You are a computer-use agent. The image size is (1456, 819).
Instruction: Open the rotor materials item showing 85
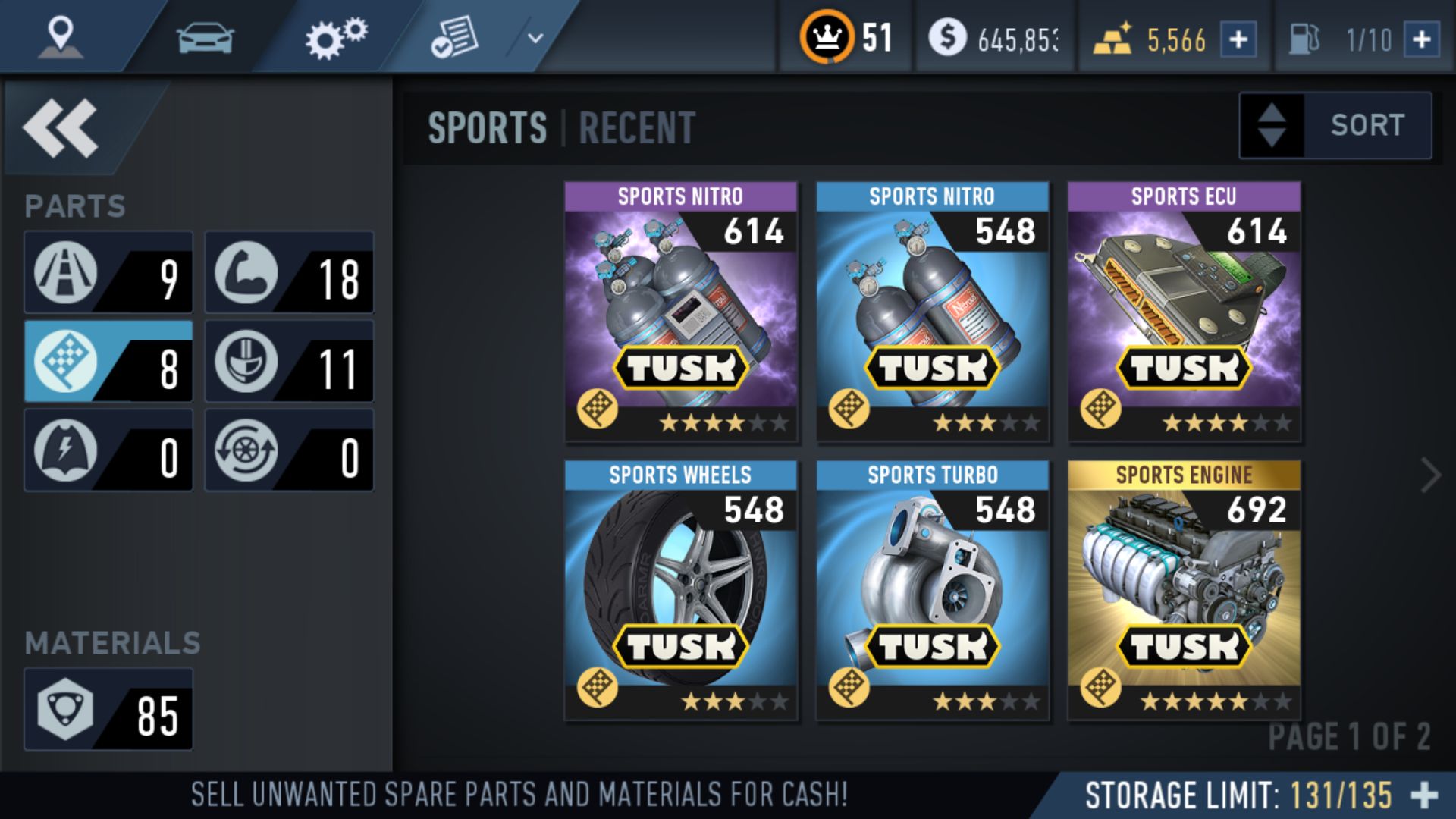[108, 710]
